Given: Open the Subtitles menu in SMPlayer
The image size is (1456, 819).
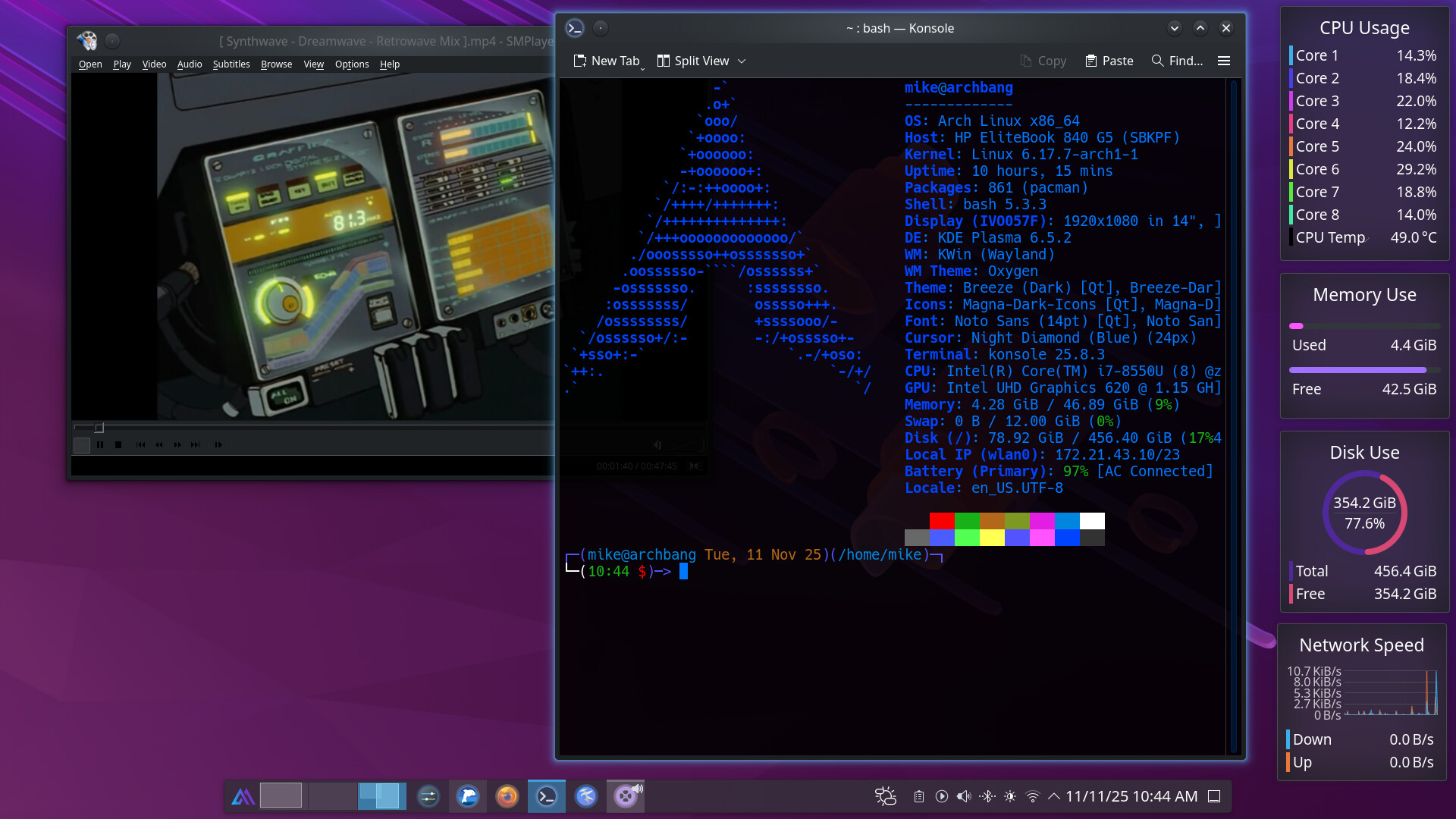Looking at the screenshot, I should 231,64.
